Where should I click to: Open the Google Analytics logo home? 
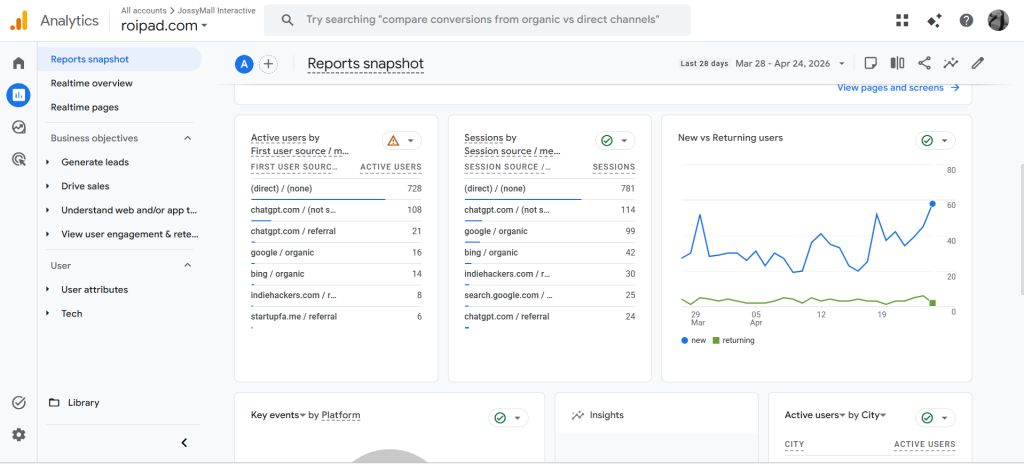19,21
